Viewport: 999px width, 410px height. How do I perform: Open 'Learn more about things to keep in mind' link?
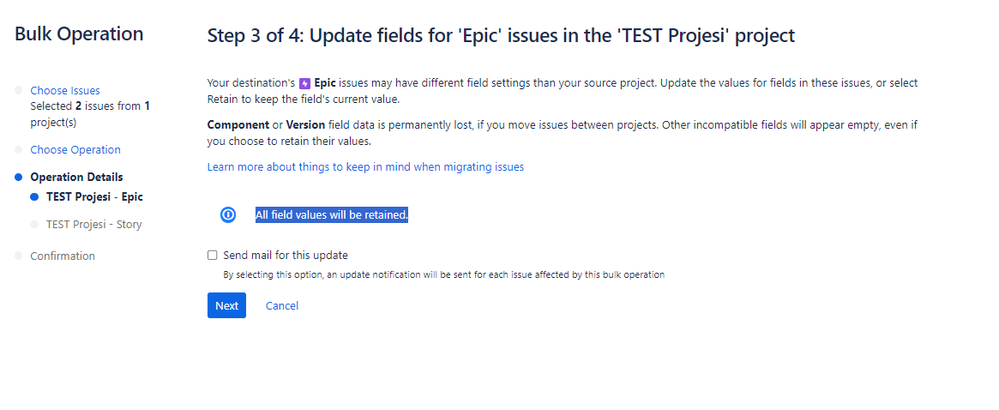(365, 167)
